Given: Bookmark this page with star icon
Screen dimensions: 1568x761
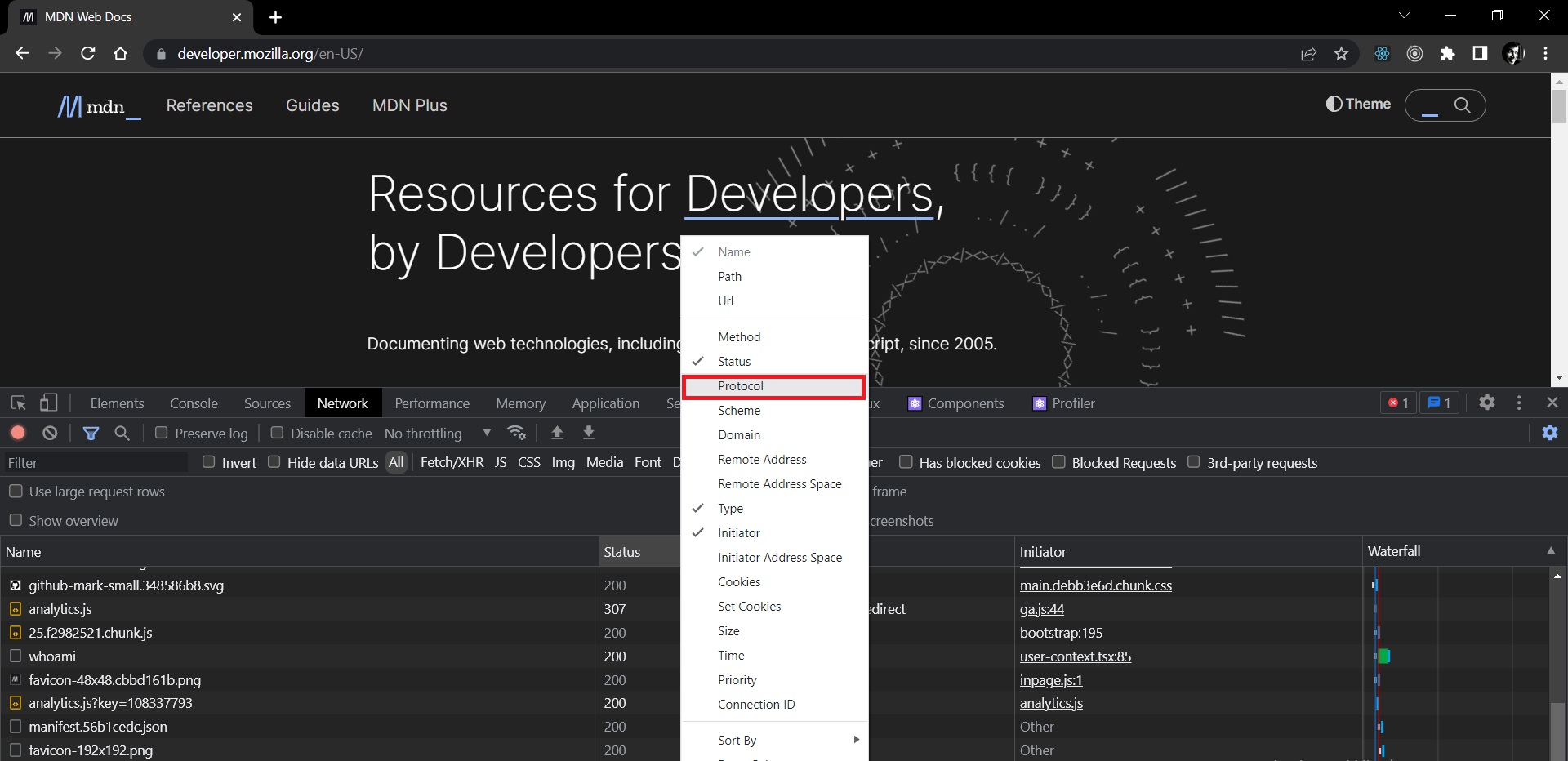Looking at the screenshot, I should click(x=1341, y=54).
